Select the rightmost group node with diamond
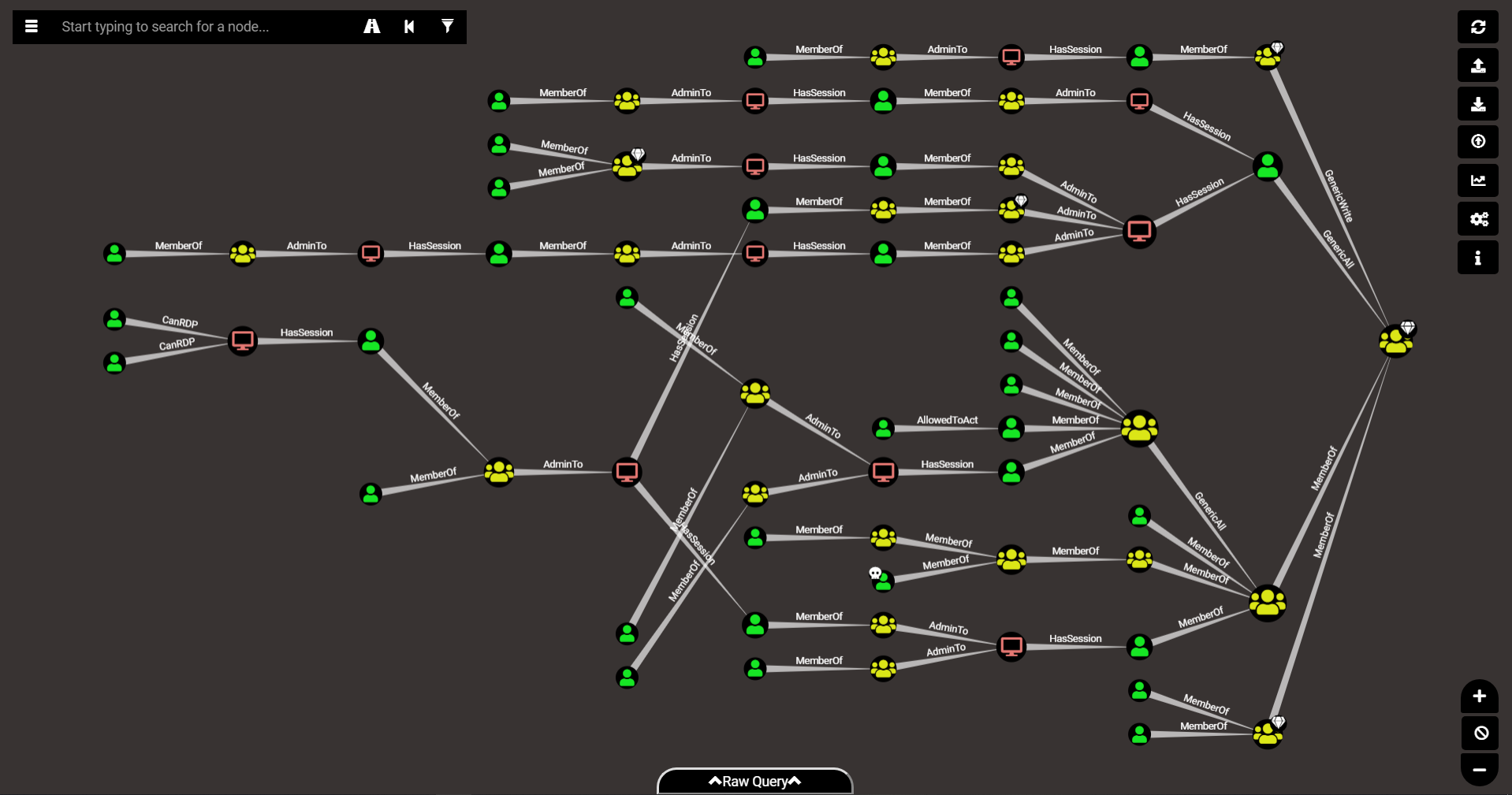Screen dimensions: 1512x795 coord(1396,340)
